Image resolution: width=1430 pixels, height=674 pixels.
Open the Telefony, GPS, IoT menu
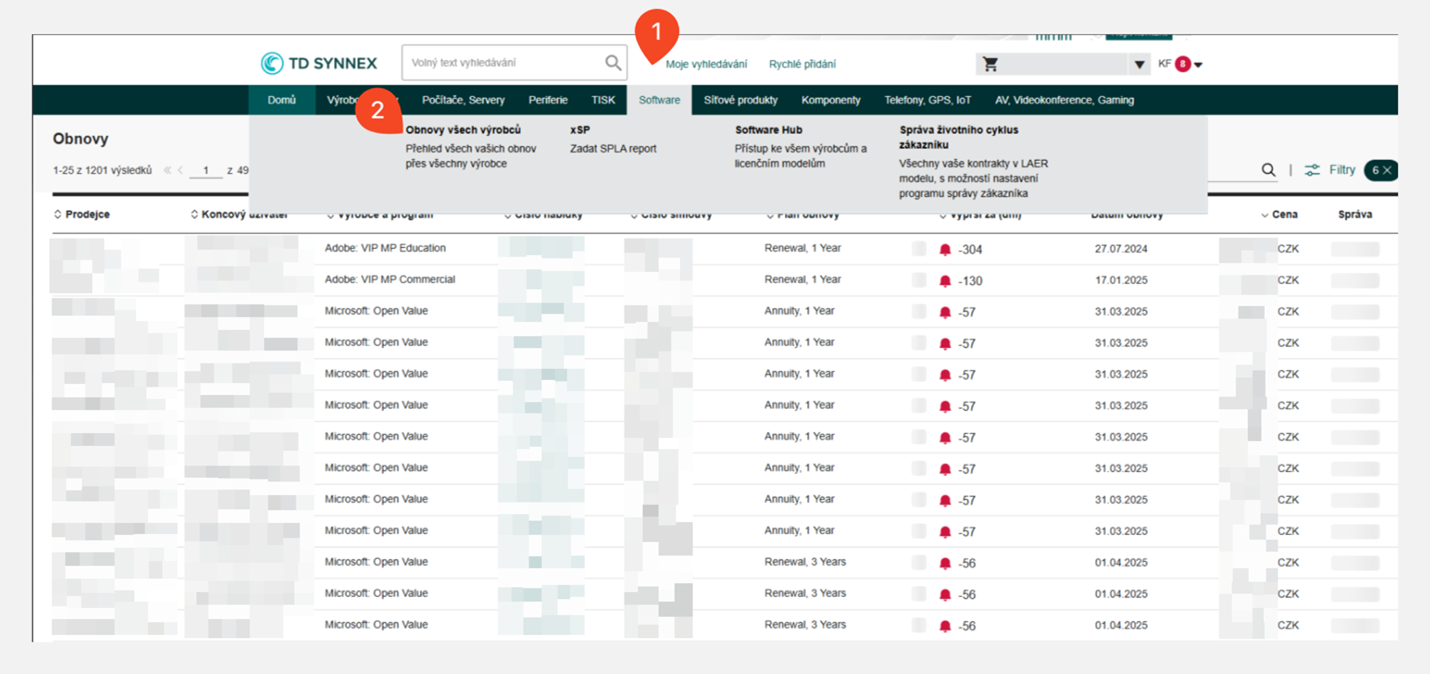pos(927,100)
